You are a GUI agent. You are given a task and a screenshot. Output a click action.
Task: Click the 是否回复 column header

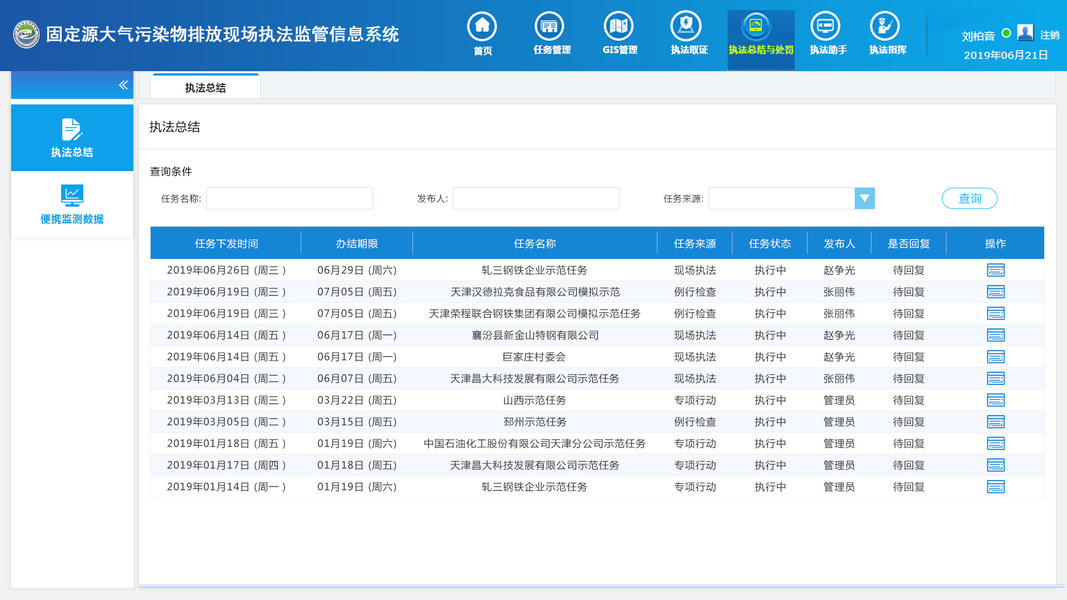[x=908, y=244]
